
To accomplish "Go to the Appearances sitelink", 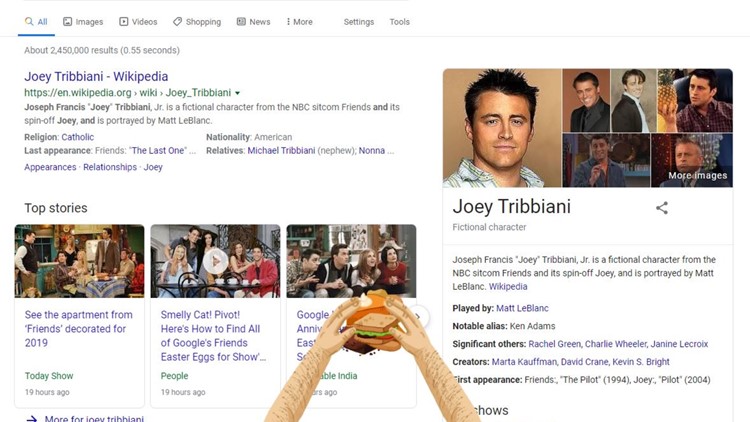I will point(50,167).
